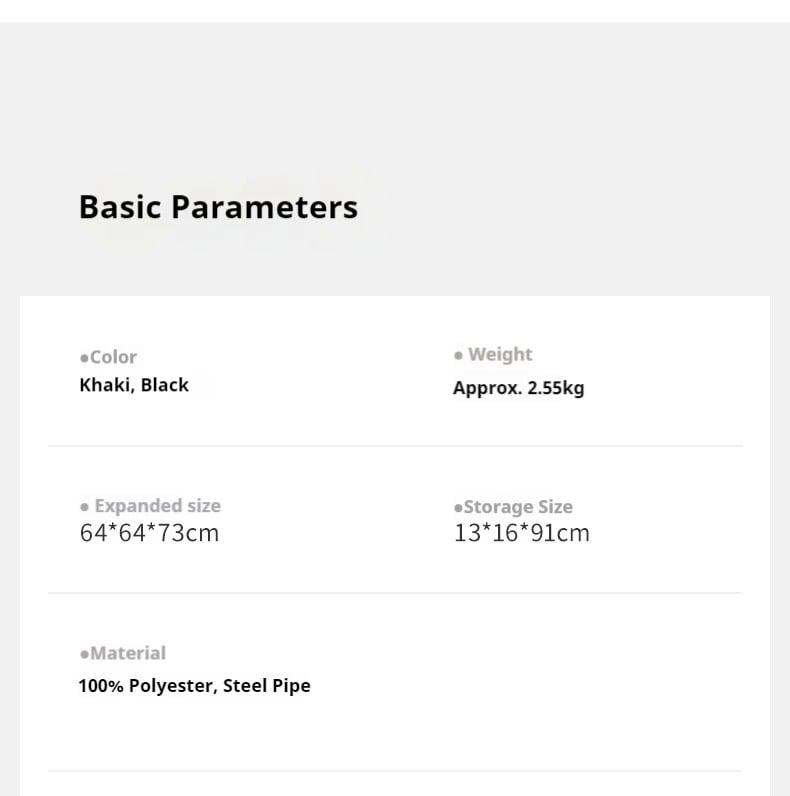Click the Weight label
790x796 pixels.
click(x=500, y=355)
